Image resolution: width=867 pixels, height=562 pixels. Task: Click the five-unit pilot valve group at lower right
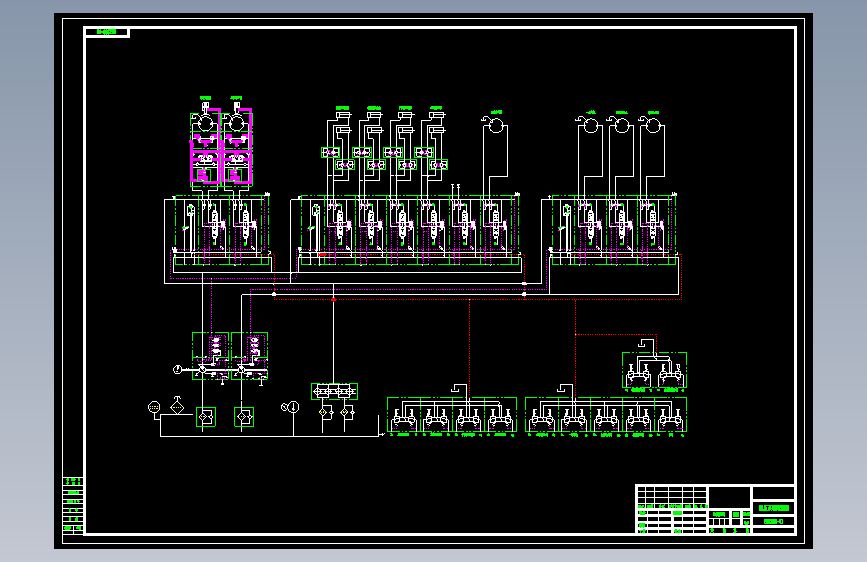point(606,415)
